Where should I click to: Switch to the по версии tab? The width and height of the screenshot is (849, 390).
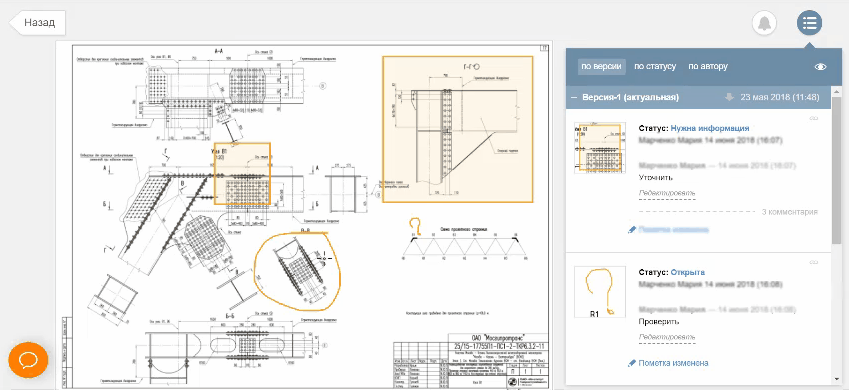click(x=602, y=67)
